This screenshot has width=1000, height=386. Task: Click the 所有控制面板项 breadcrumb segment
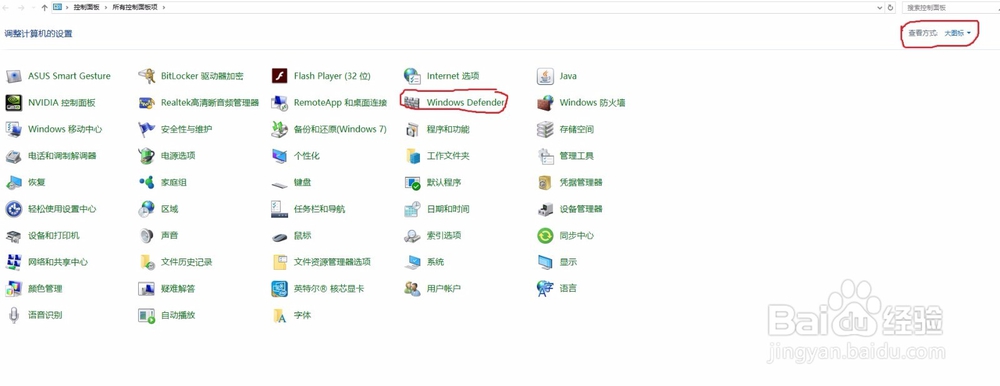pos(135,8)
